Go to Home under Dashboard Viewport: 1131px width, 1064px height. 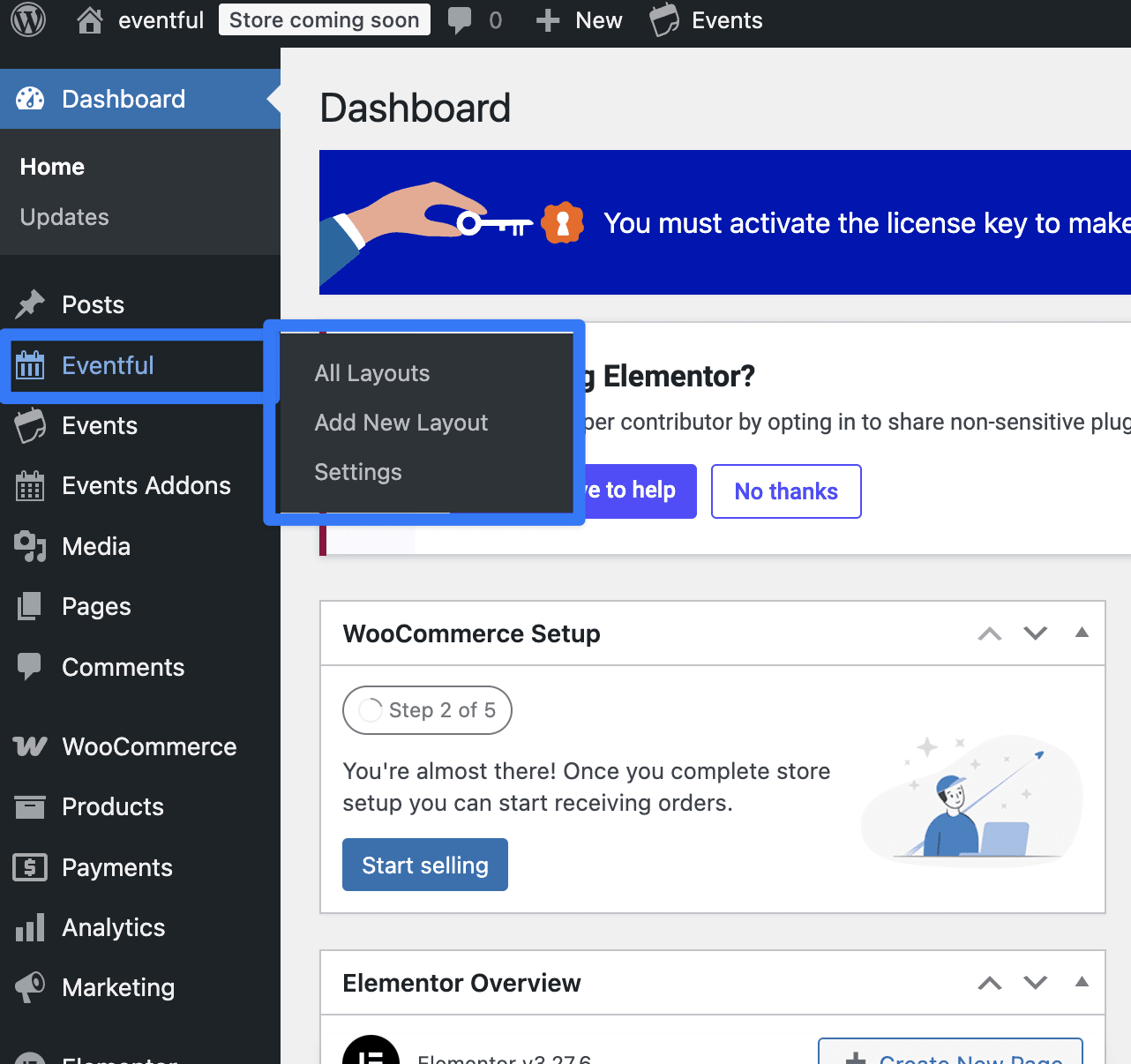coord(52,167)
